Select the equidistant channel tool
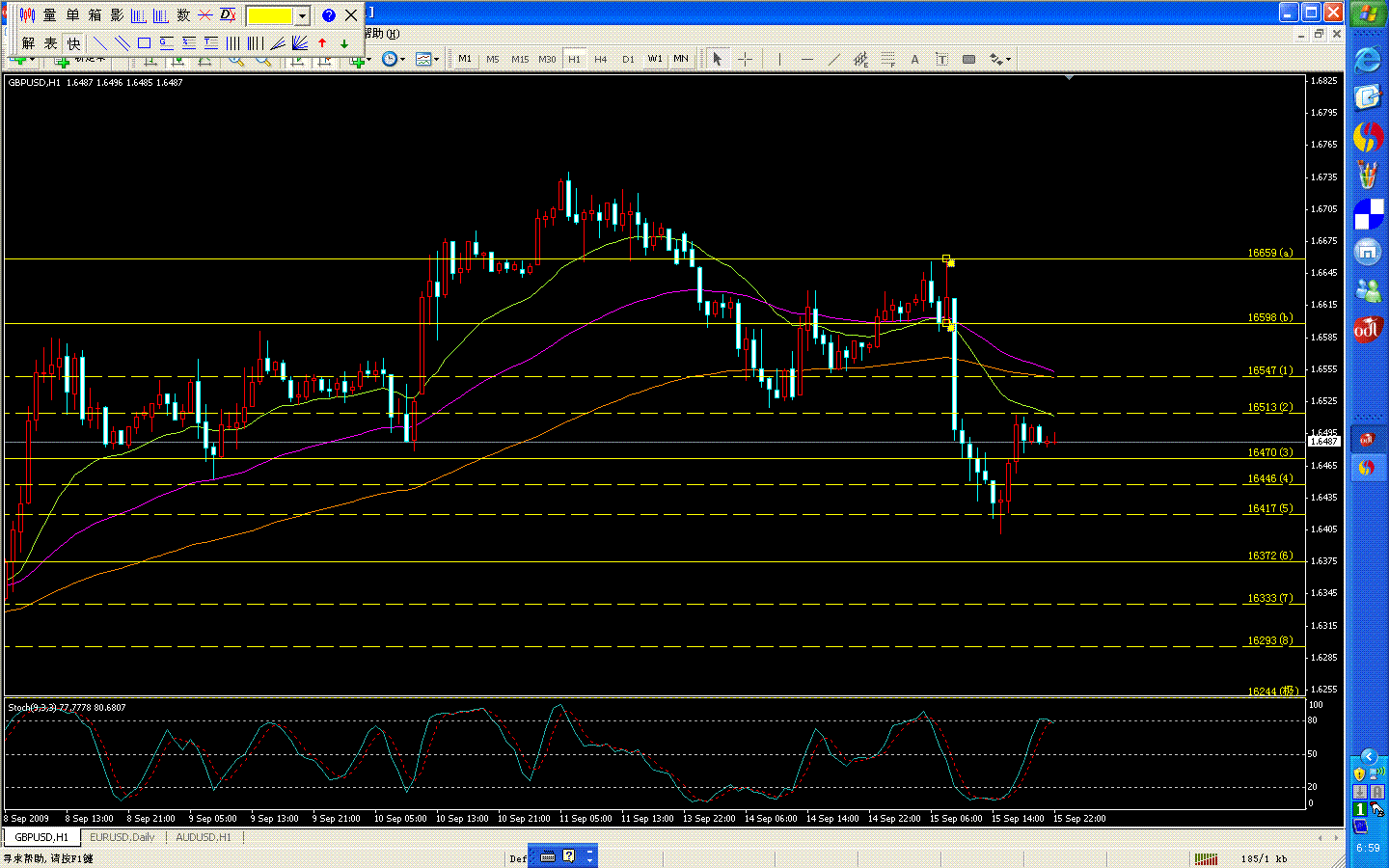Viewport: 1389px width, 868px height. 860,59
